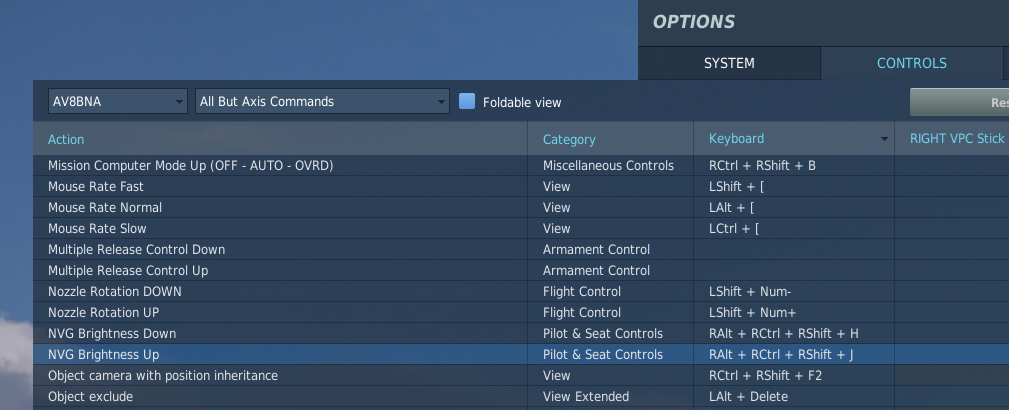Select the Mouse Rate Fast keybinding cell
This screenshot has height=410, width=1009.
793,187
